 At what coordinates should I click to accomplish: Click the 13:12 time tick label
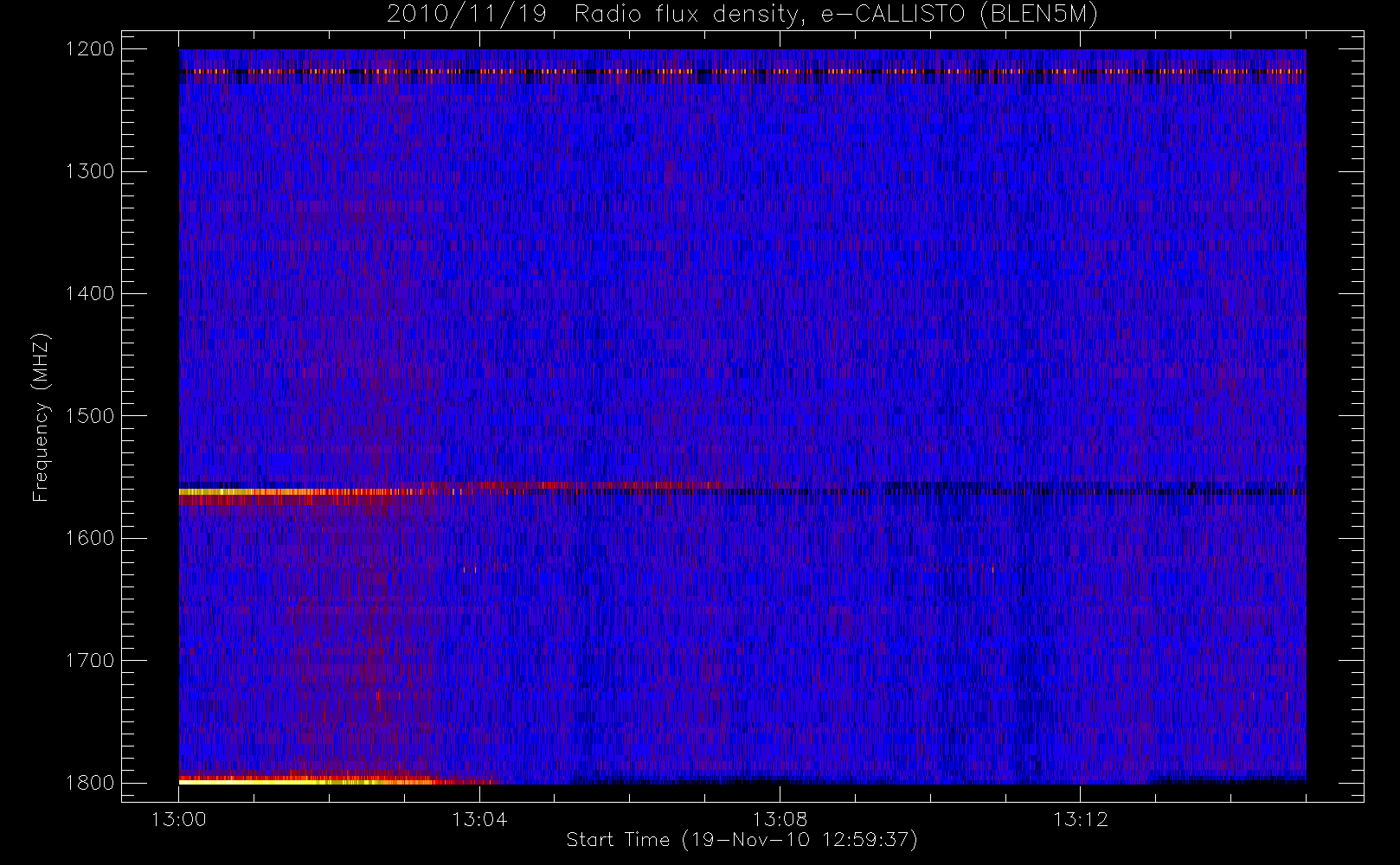click(1080, 819)
